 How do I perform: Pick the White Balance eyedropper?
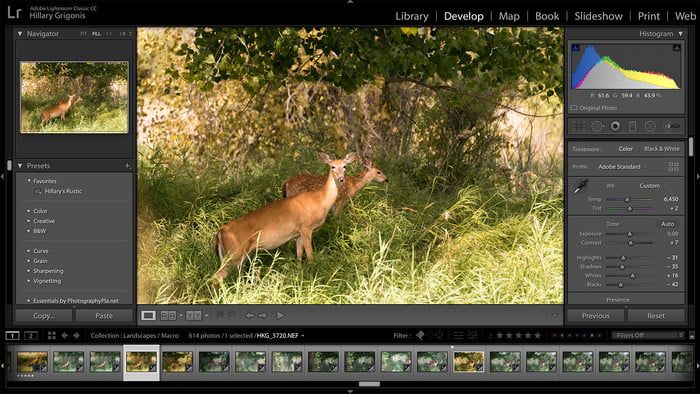tap(581, 187)
